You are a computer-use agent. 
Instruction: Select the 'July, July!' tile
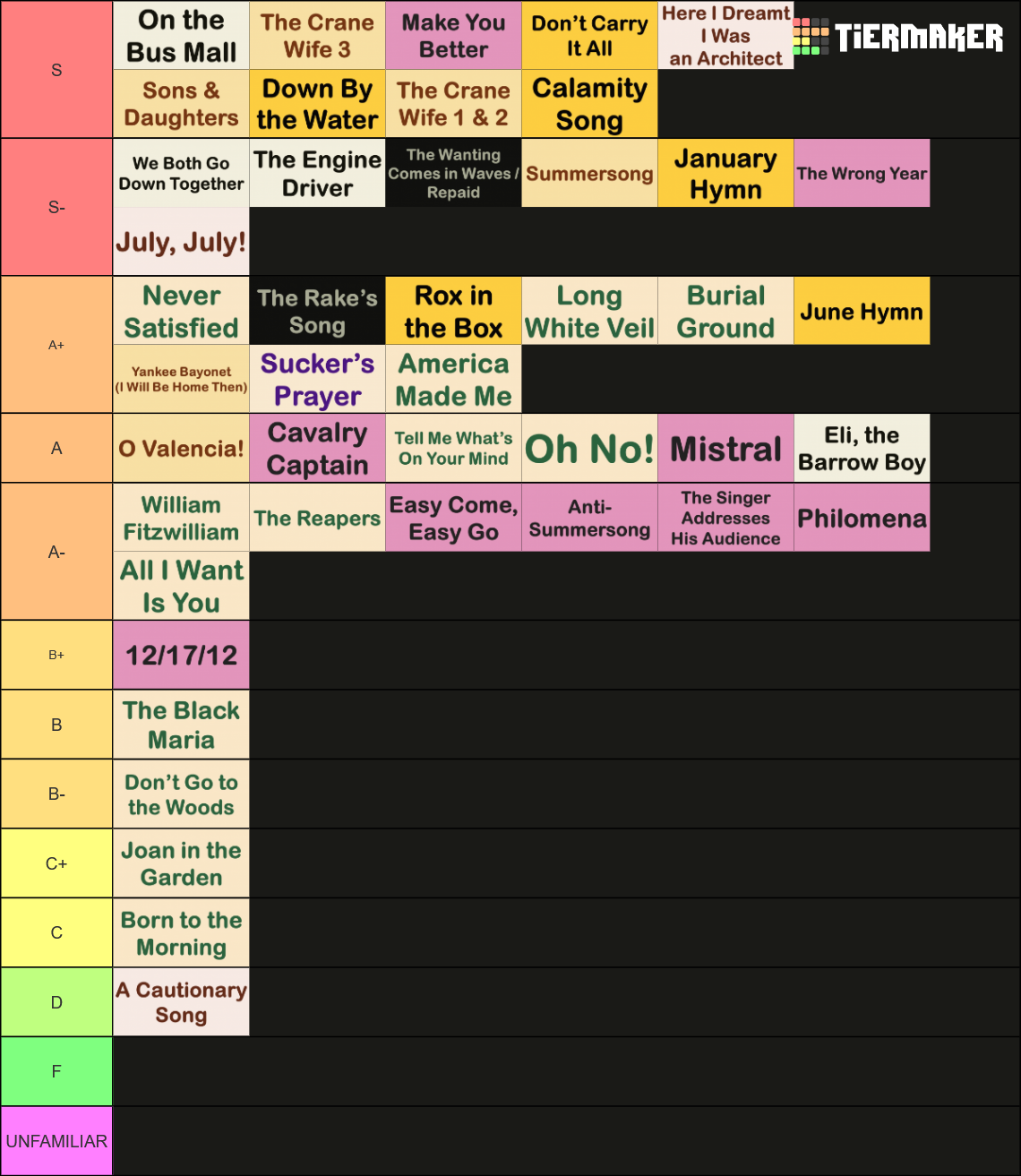click(x=182, y=242)
